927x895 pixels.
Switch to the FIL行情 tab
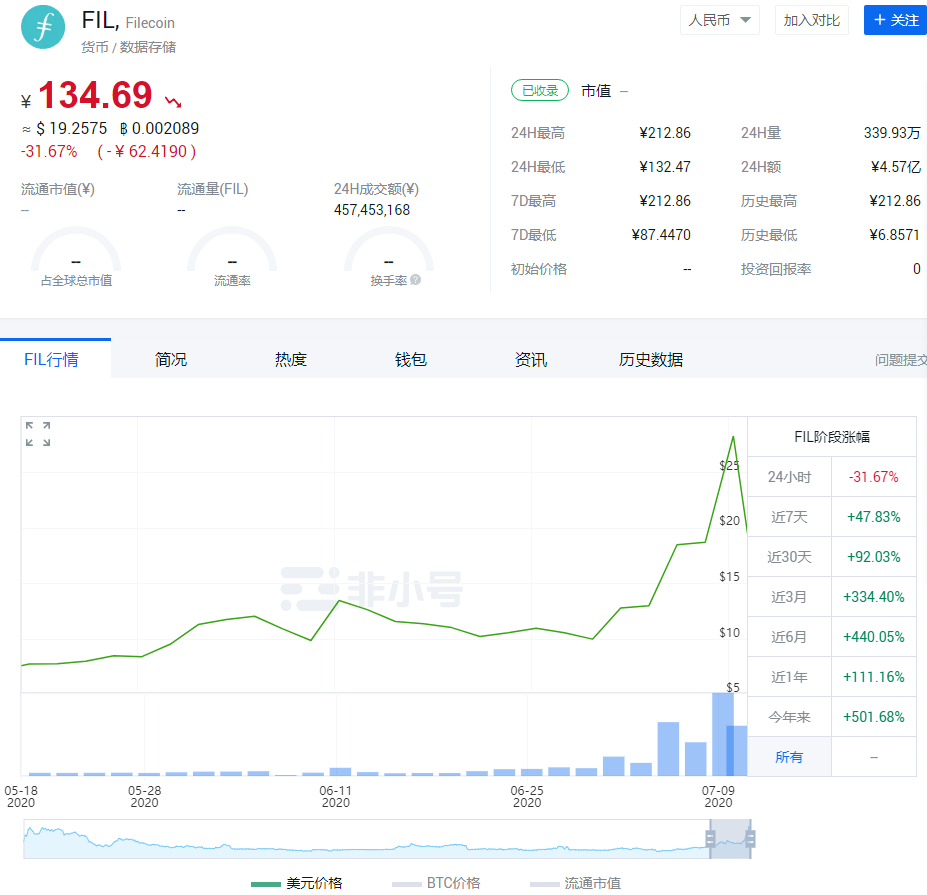coord(51,359)
